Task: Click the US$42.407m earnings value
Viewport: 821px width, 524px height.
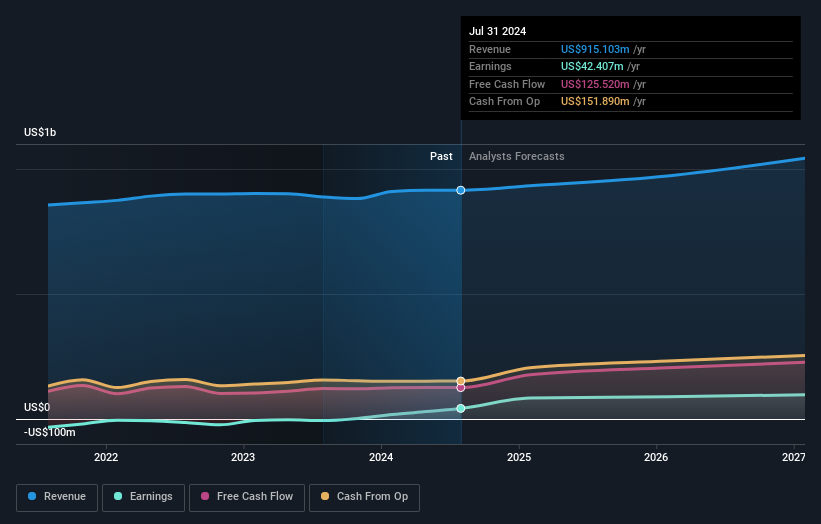Action: 592,66
